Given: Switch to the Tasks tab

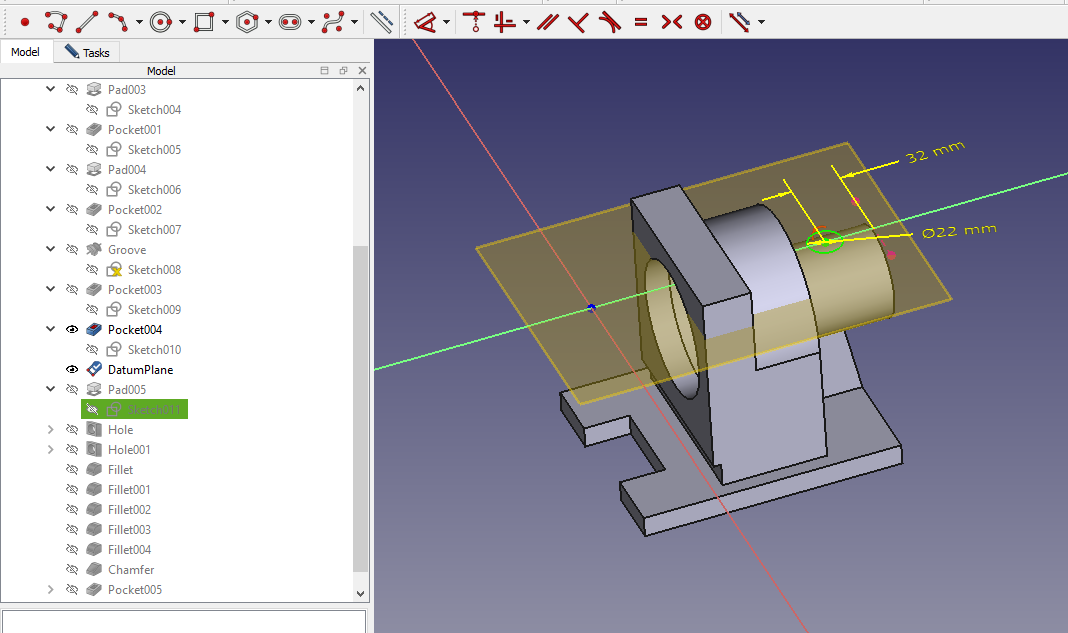Looking at the screenshot, I should [x=88, y=52].
